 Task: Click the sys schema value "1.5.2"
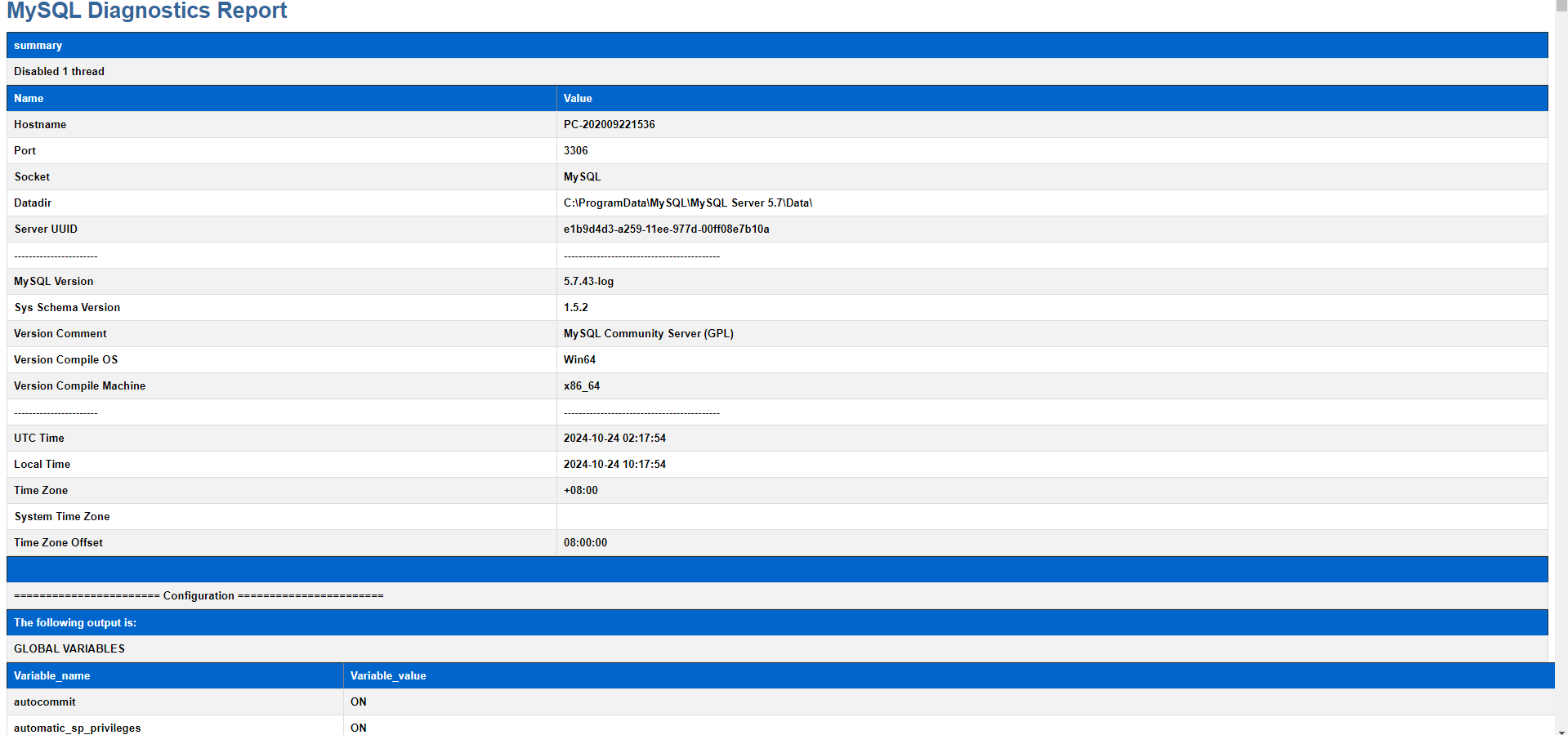[576, 308]
